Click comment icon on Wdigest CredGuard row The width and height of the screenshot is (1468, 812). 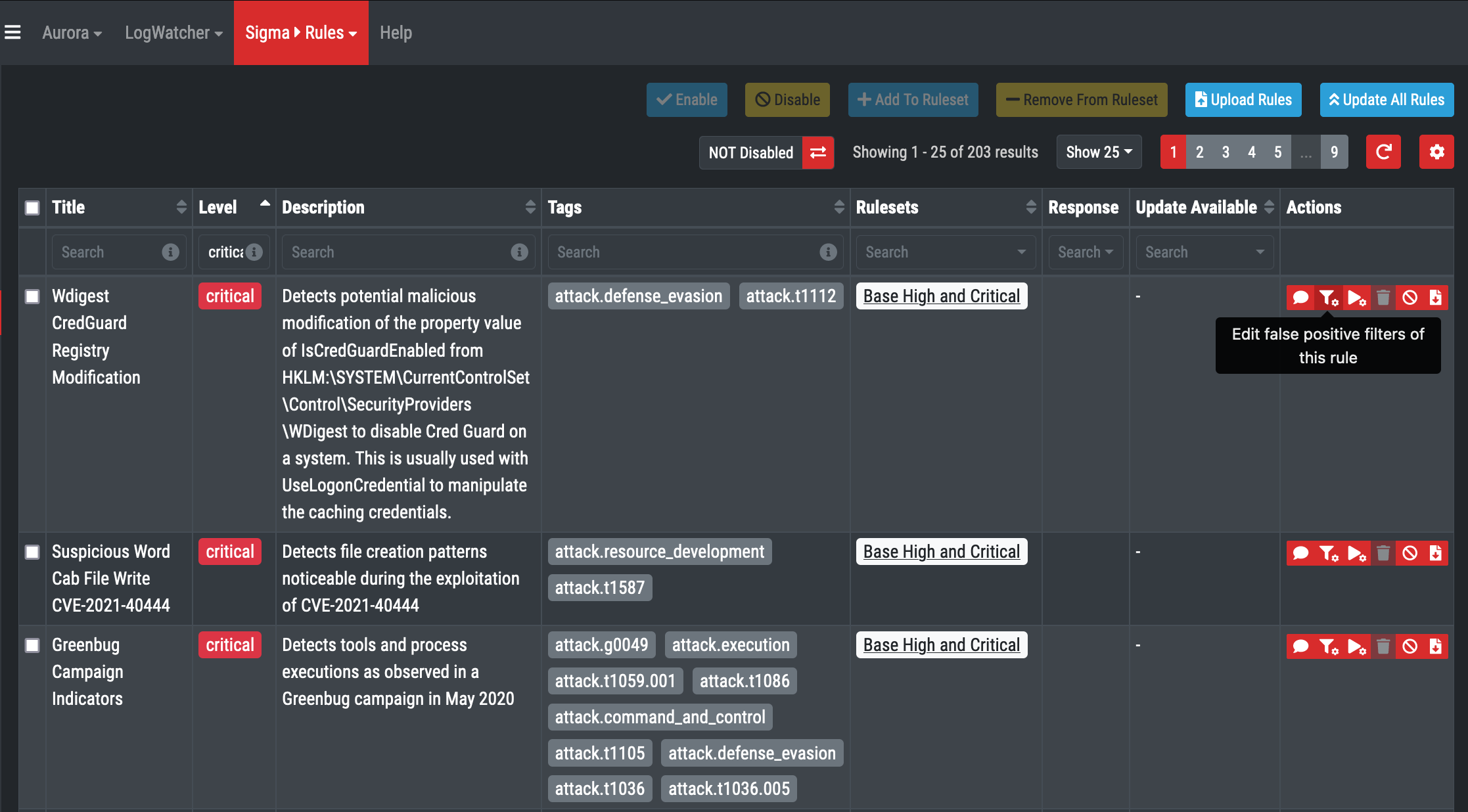pos(1300,298)
